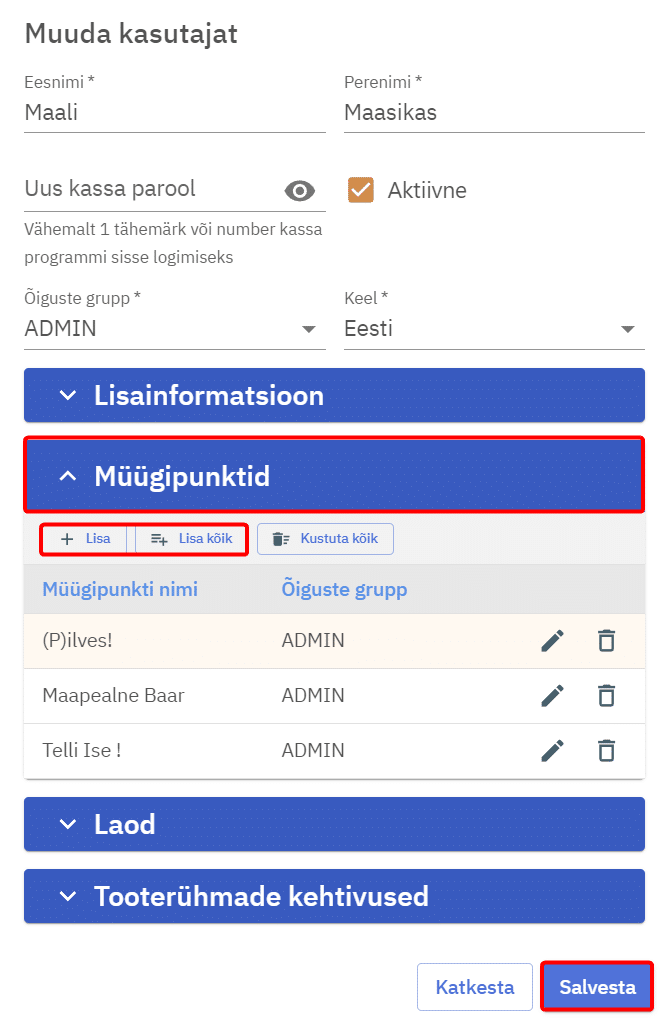Click the Katkesta button
The height and width of the screenshot is (1027, 670).
pos(474,988)
